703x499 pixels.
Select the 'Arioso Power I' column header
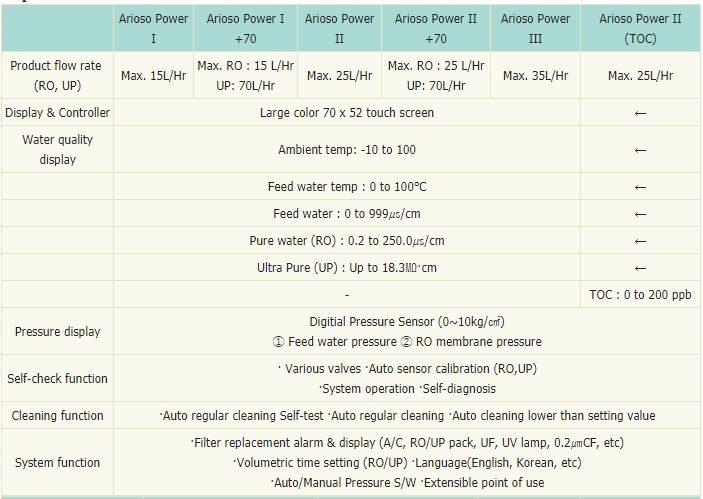click(x=153, y=28)
